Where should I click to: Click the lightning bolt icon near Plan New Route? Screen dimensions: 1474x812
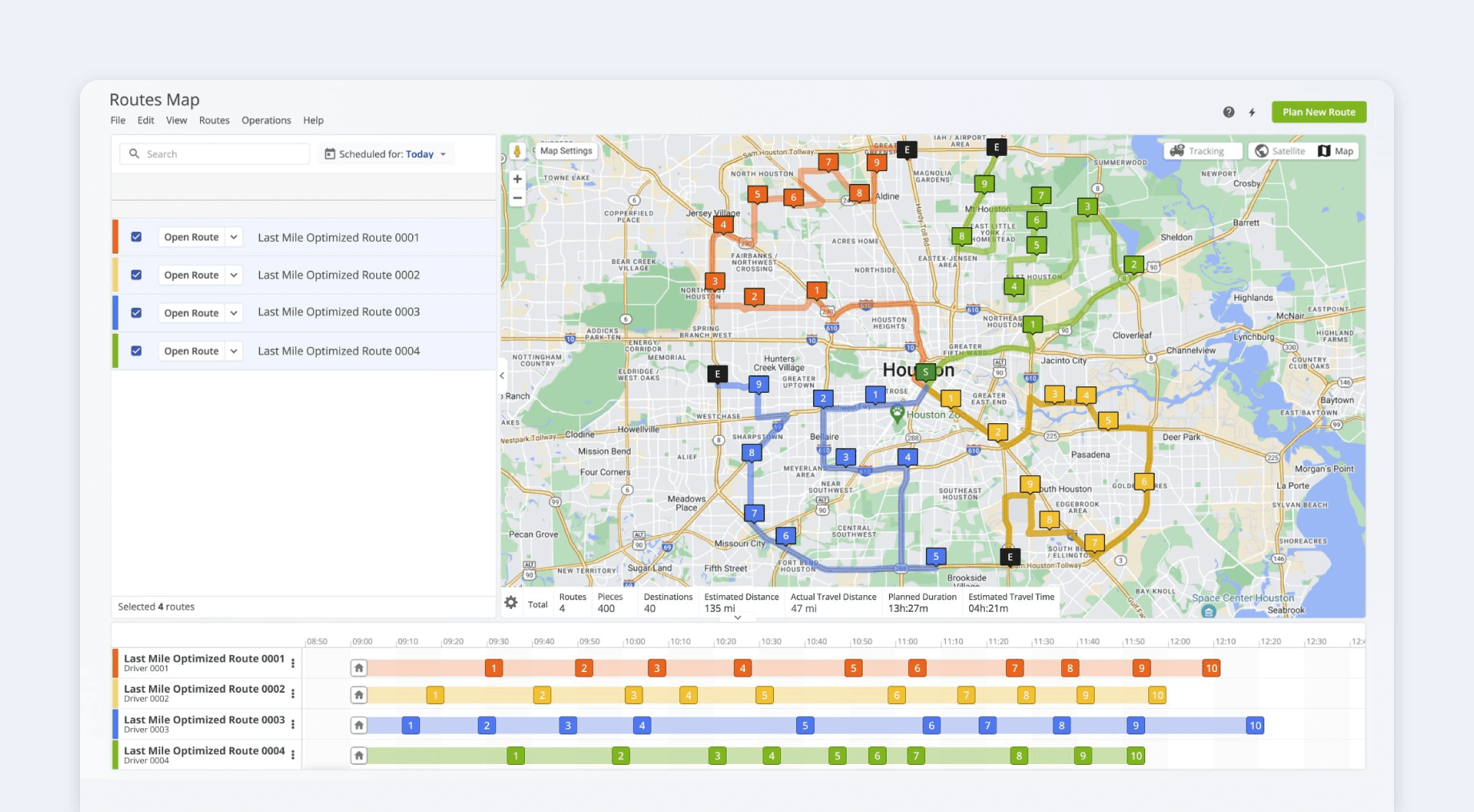click(x=1252, y=112)
